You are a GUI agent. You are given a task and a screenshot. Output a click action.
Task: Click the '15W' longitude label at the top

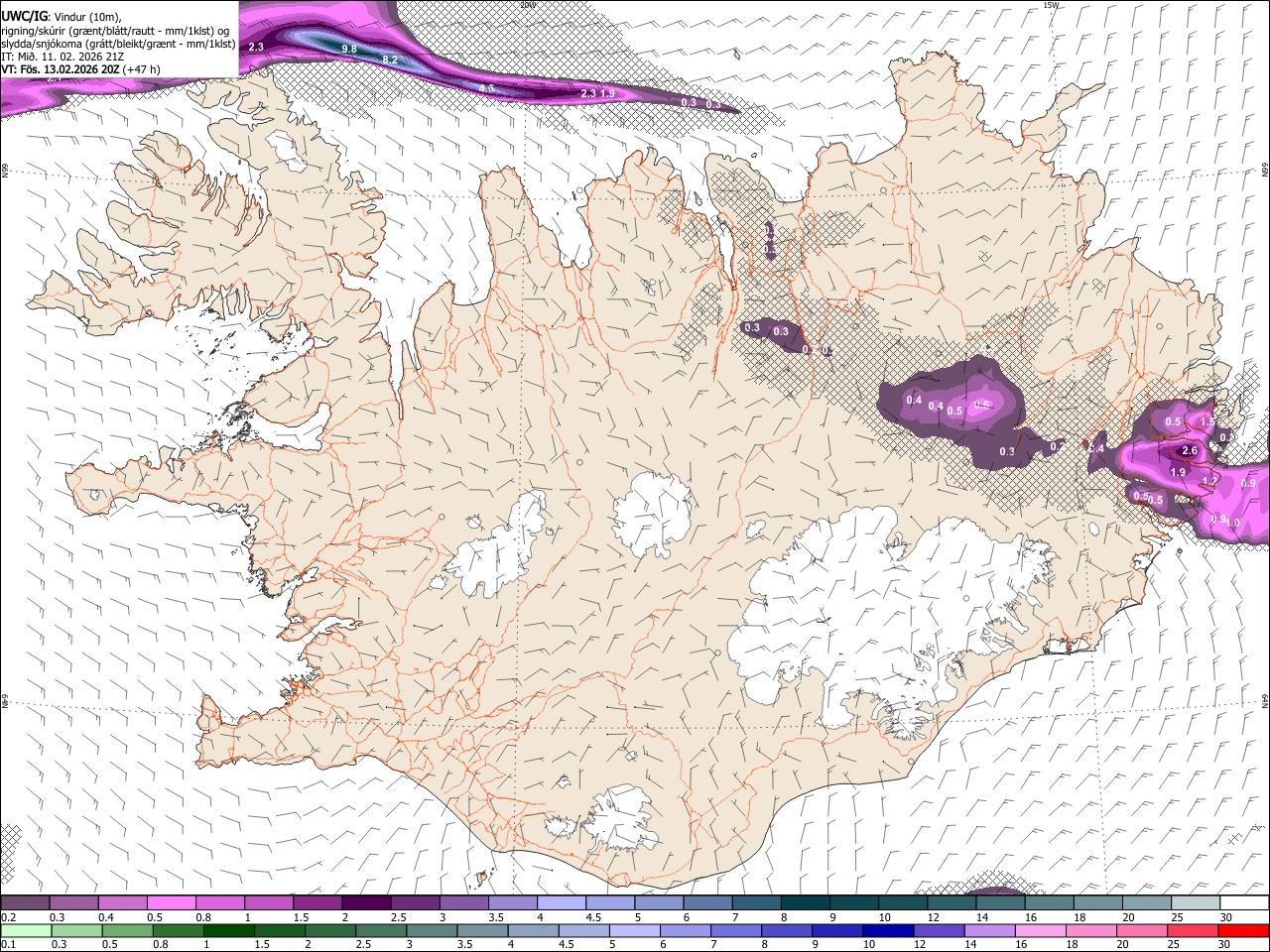[1052, 5]
